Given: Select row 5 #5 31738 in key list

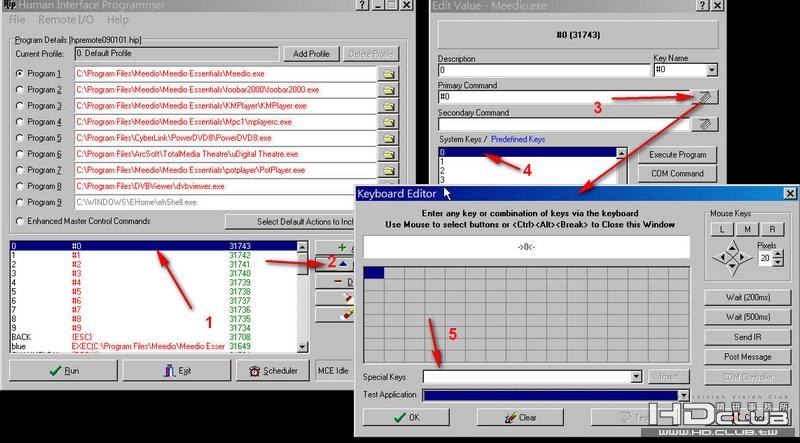Looking at the screenshot, I should [153, 292].
